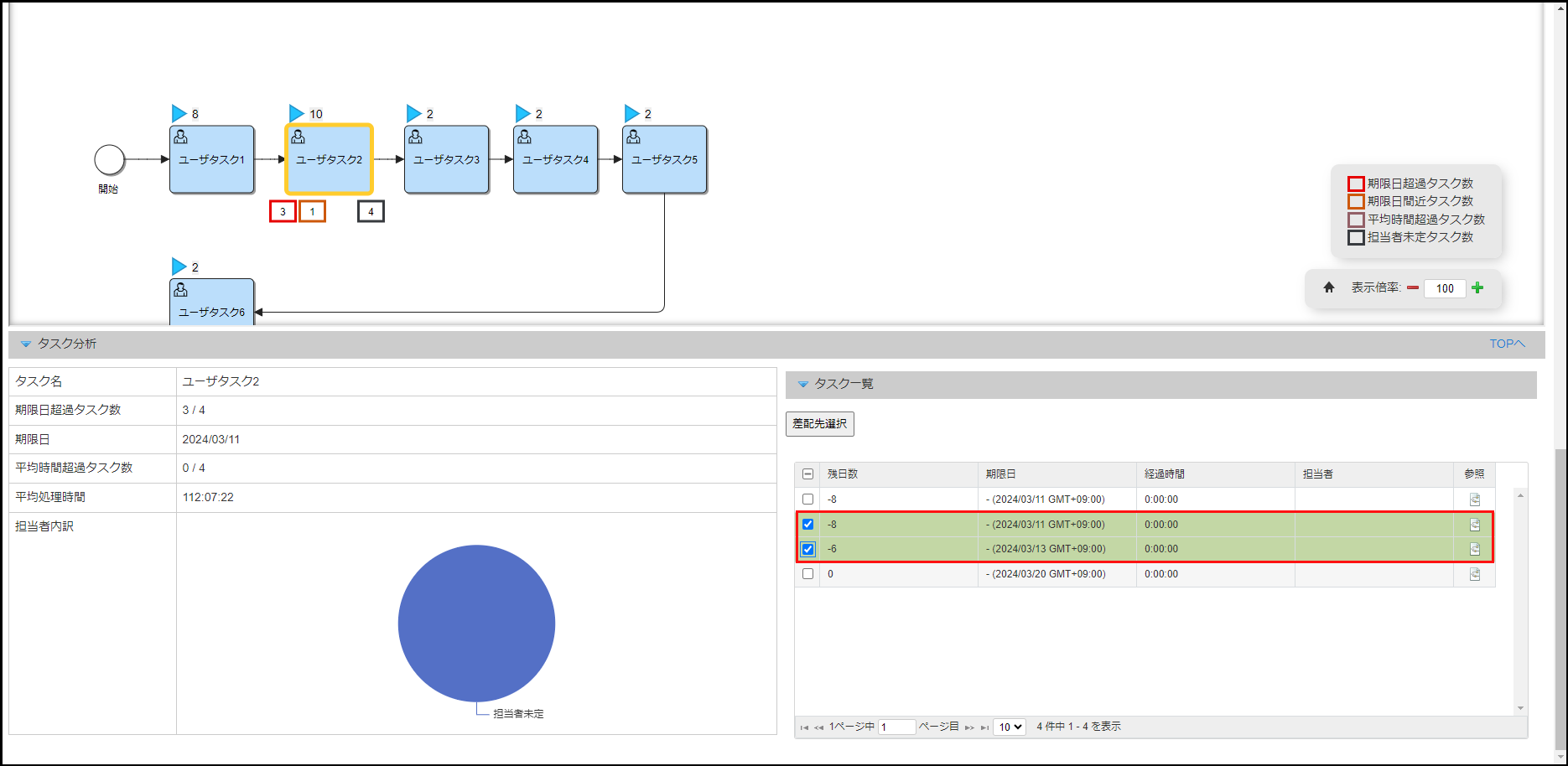Click the 差配先選択 button
The image size is (1568, 766).
819,424
